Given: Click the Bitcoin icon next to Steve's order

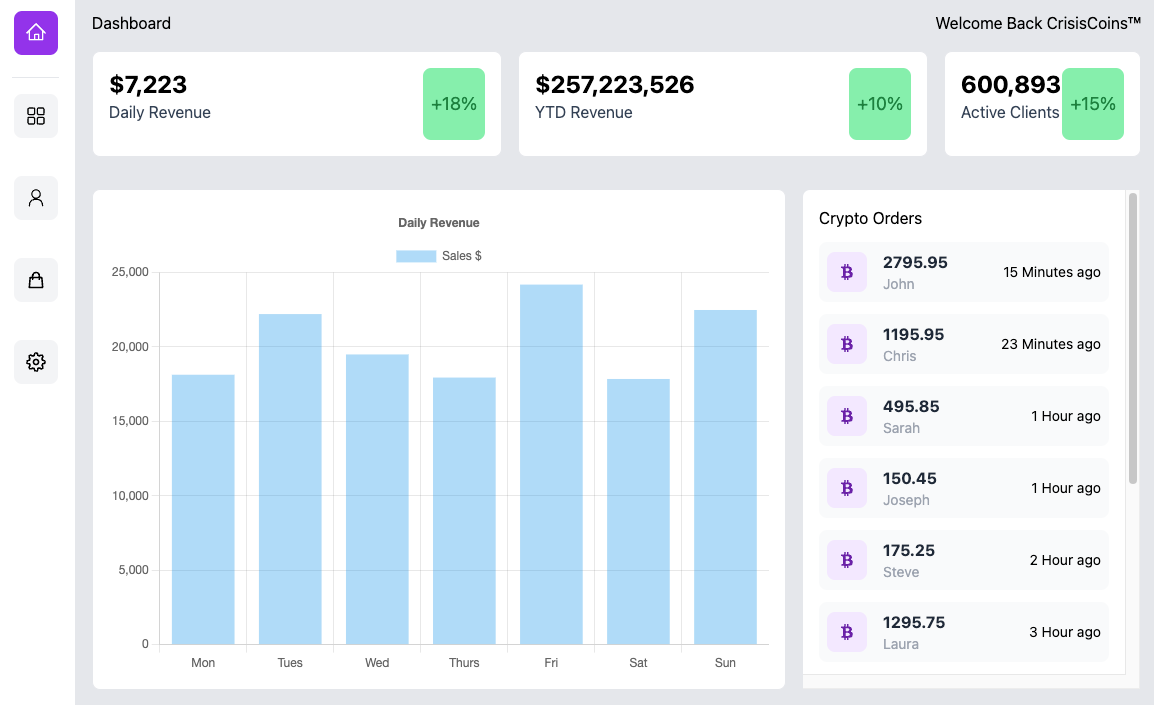Looking at the screenshot, I should tap(847, 560).
